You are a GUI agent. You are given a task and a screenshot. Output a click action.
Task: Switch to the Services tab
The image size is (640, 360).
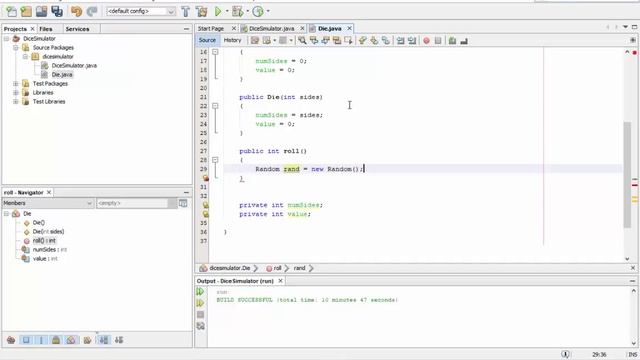point(77,29)
